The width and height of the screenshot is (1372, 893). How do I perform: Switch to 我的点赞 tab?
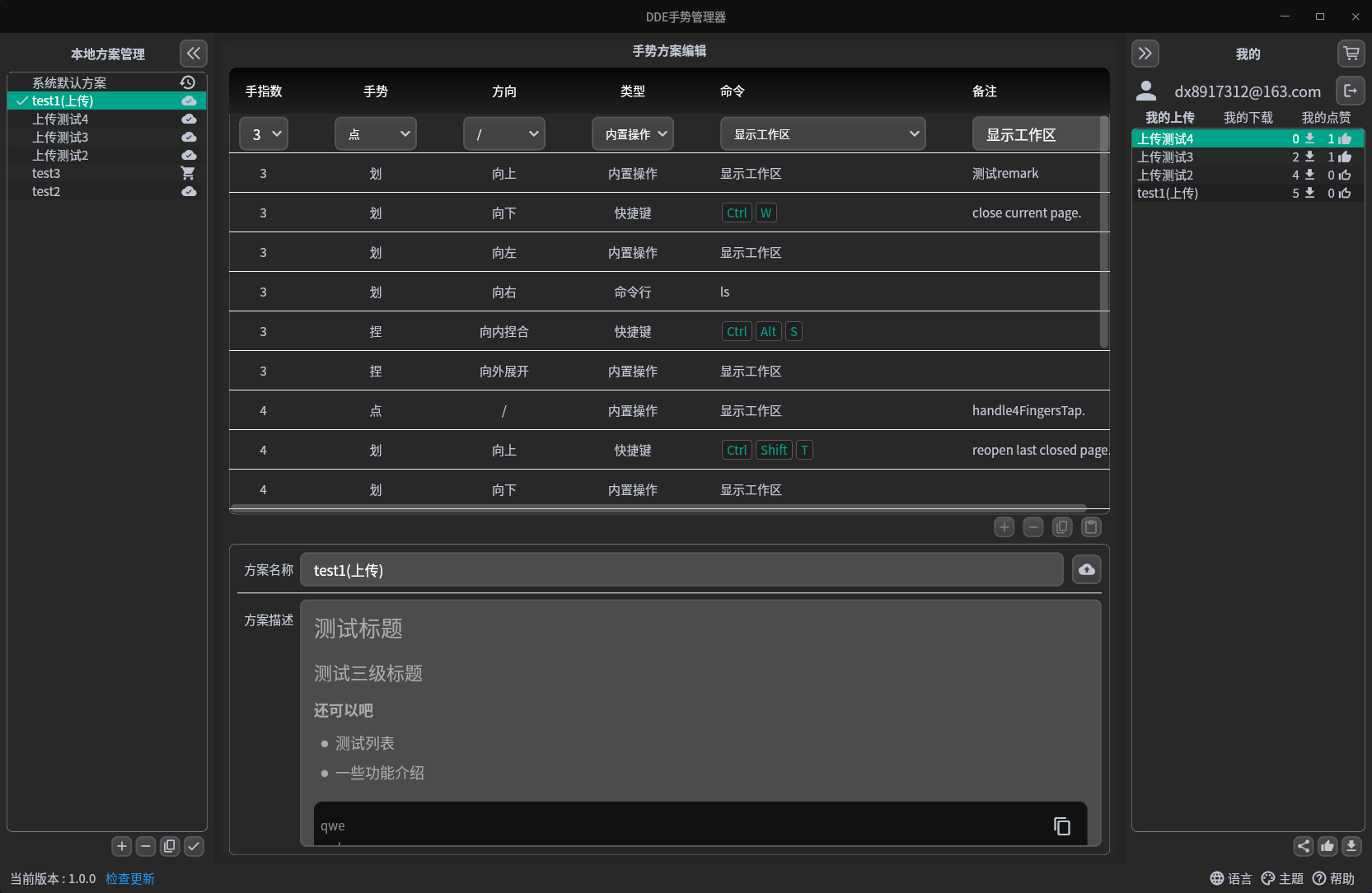point(1327,118)
